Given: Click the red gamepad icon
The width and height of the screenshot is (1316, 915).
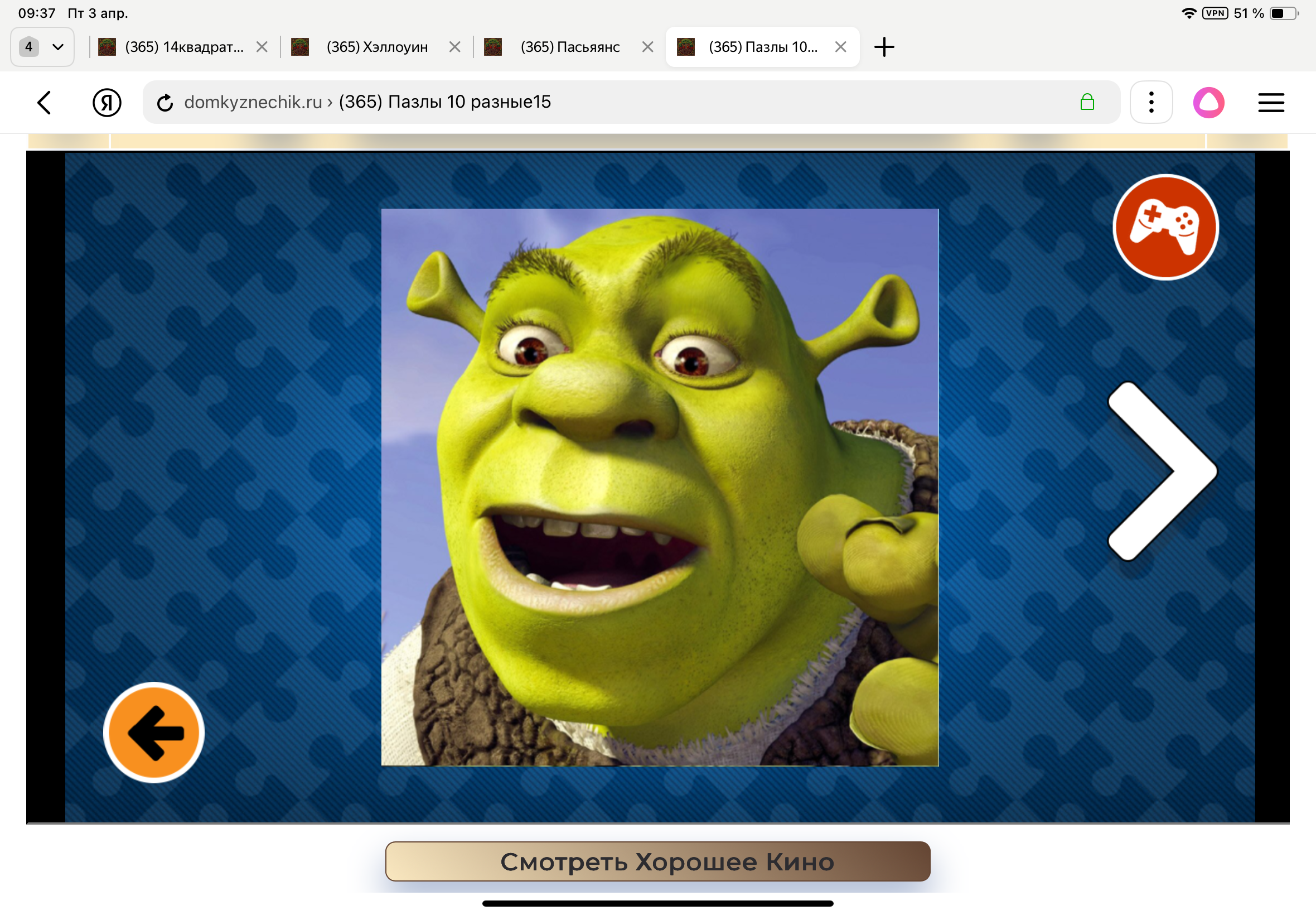Looking at the screenshot, I should pyautogui.click(x=1165, y=227).
